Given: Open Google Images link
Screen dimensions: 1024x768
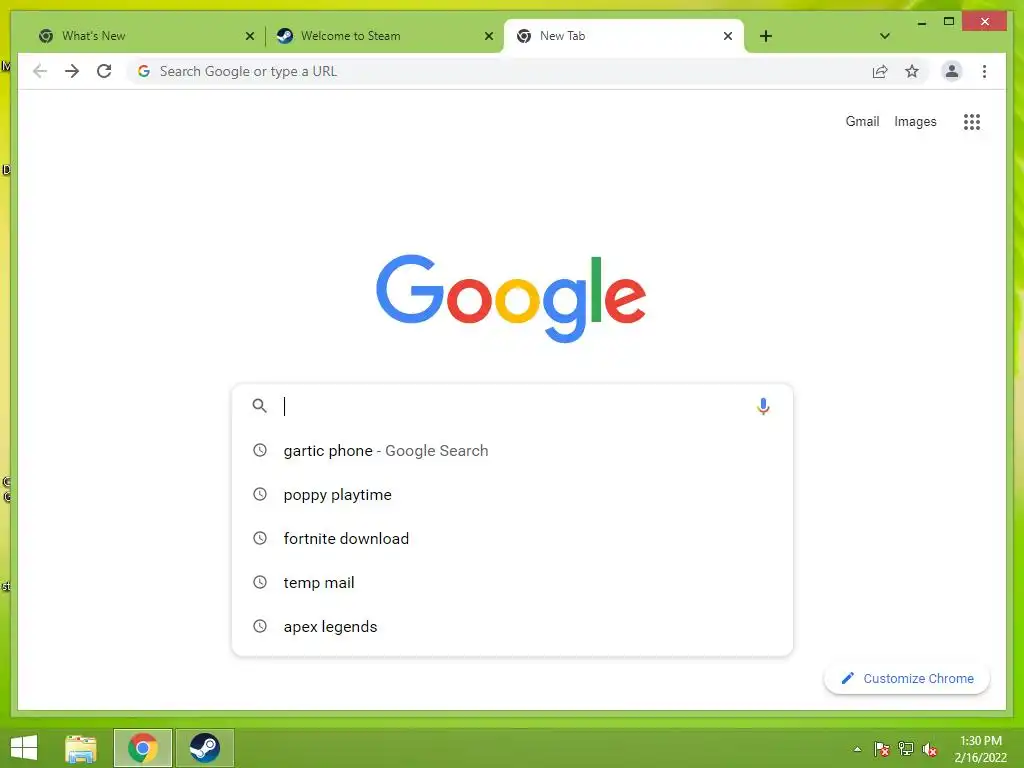Looking at the screenshot, I should 915,121.
